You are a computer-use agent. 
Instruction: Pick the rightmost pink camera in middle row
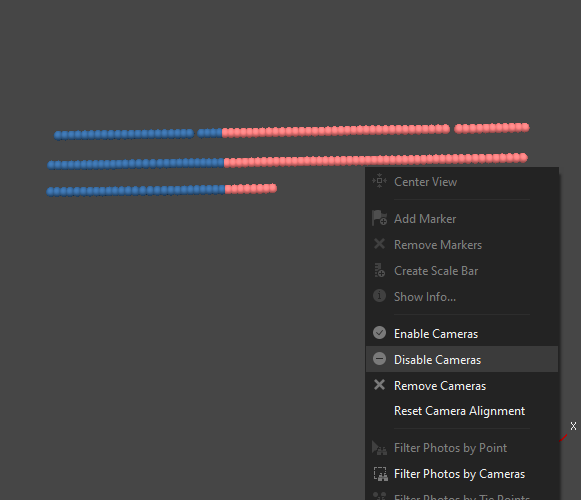(x=523, y=157)
